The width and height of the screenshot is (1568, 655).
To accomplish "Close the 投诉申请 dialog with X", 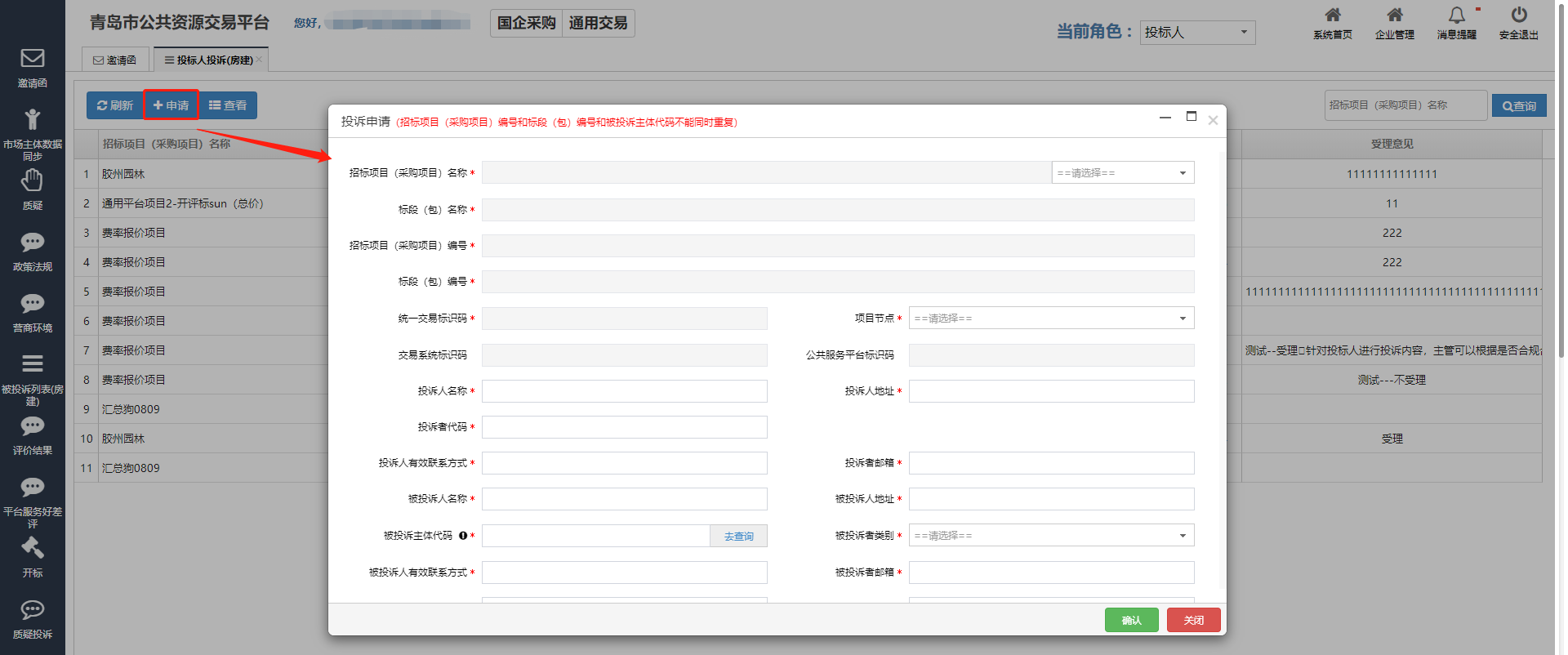I will point(1213,120).
